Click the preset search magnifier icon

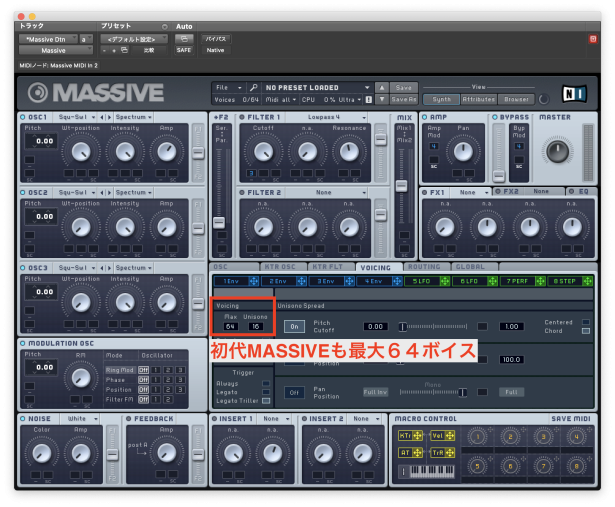[x=254, y=88]
